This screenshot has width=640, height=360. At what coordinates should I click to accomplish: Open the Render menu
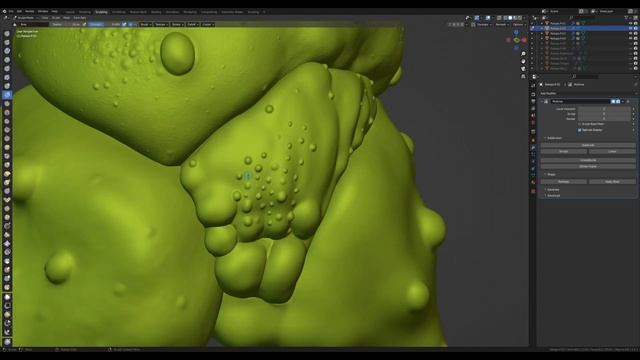click(30, 11)
